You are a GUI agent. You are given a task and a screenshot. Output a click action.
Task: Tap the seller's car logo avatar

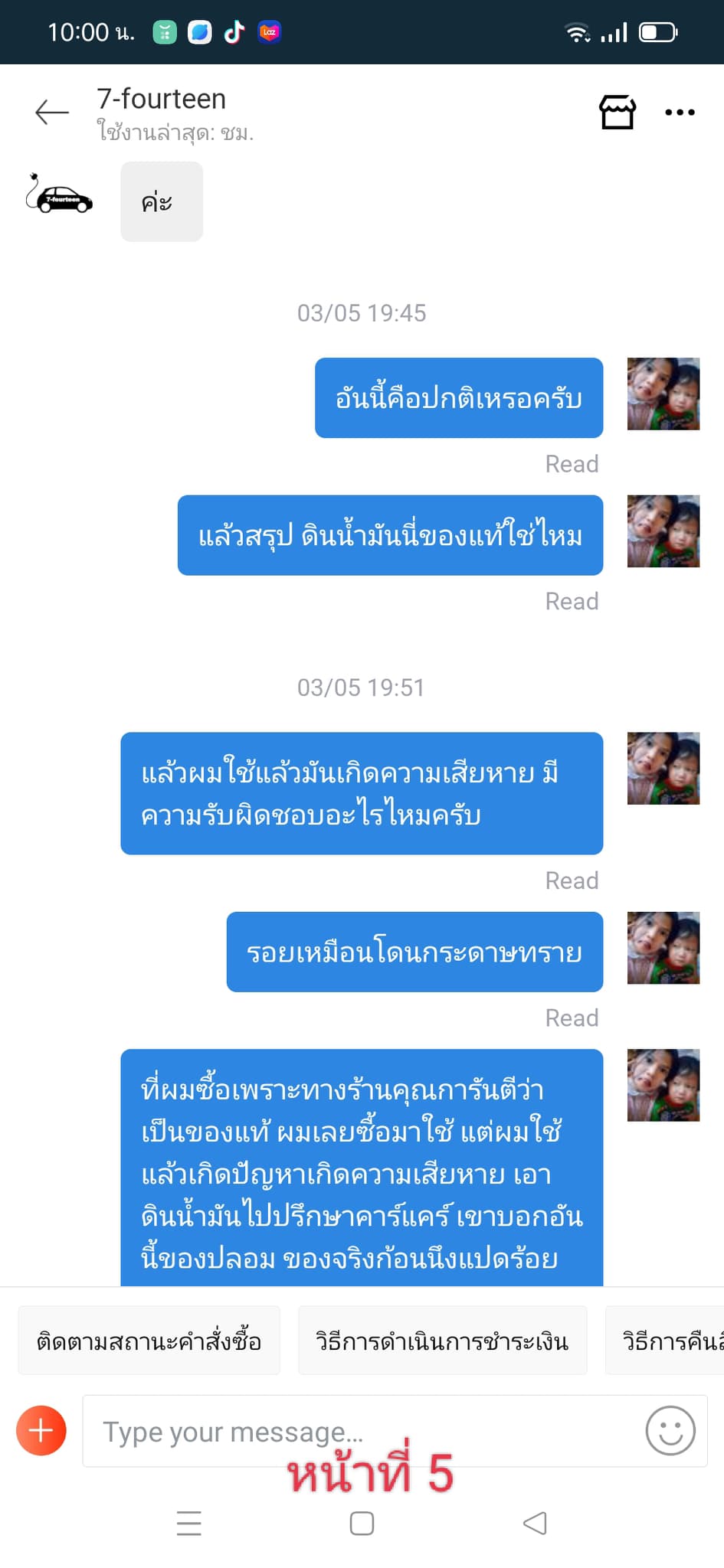(59, 195)
